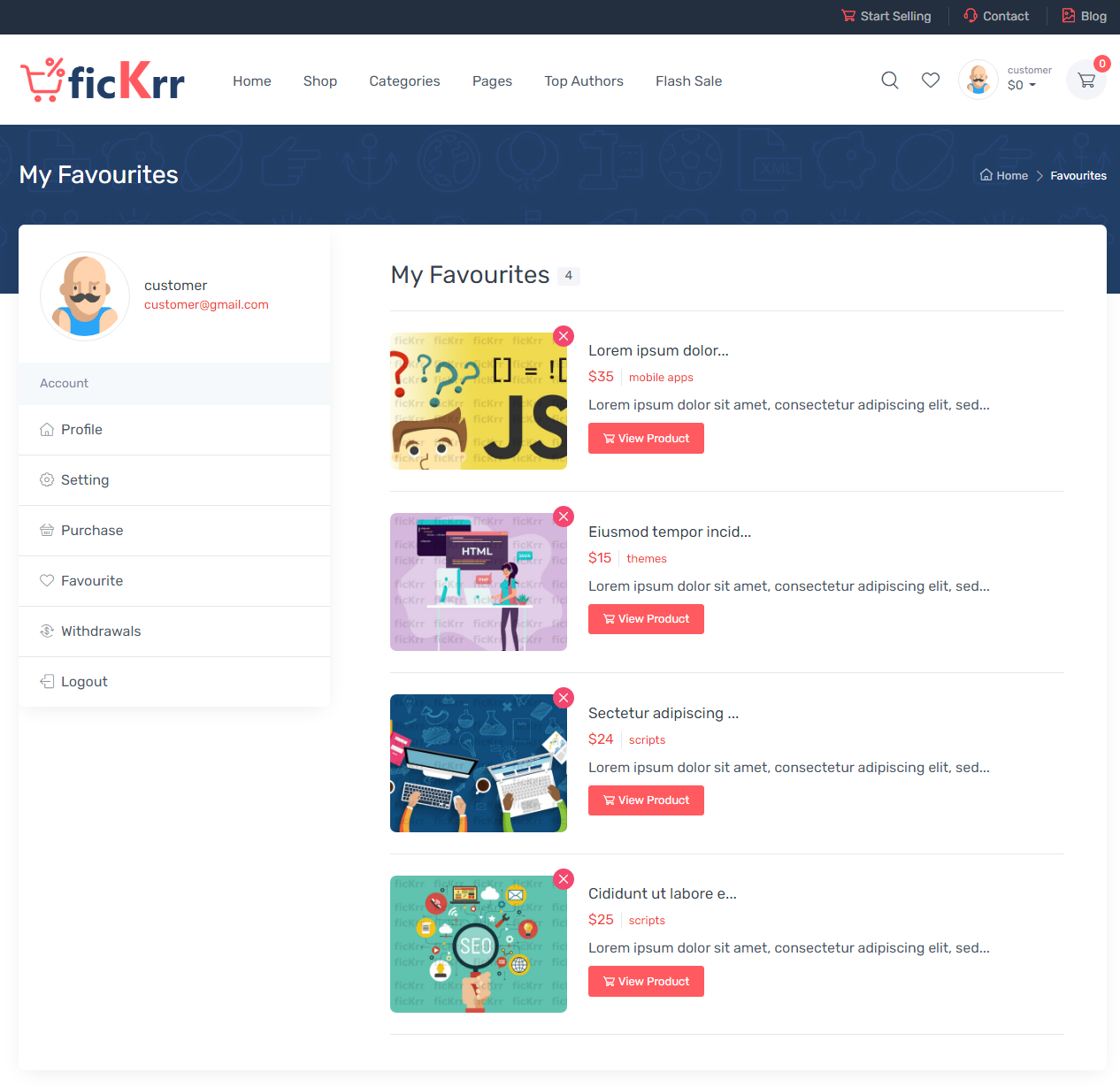Open Start Selling link in top bar
Viewport: 1120px width, 1087px height.
click(x=886, y=16)
